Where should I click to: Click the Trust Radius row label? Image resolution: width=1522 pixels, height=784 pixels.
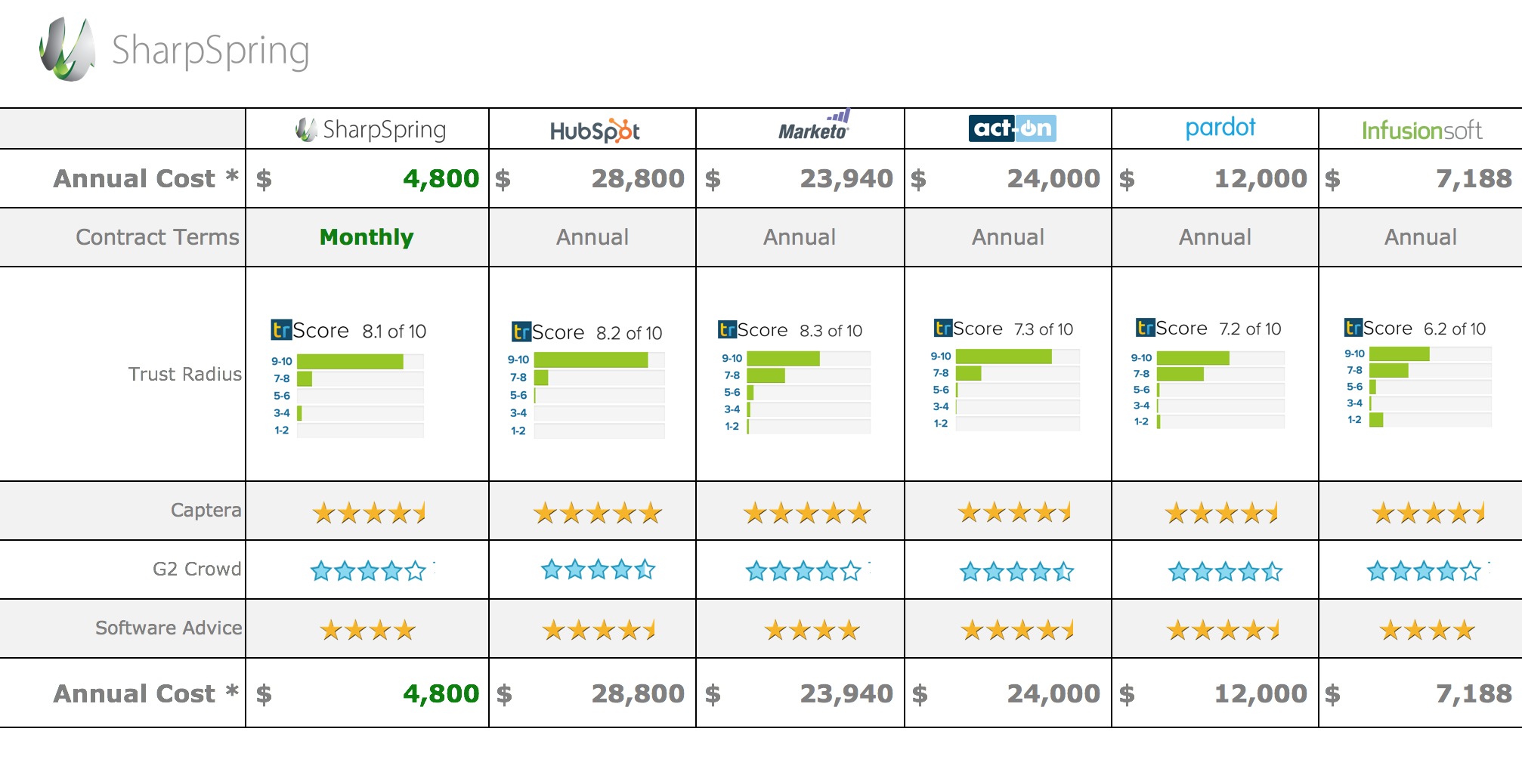tap(185, 374)
